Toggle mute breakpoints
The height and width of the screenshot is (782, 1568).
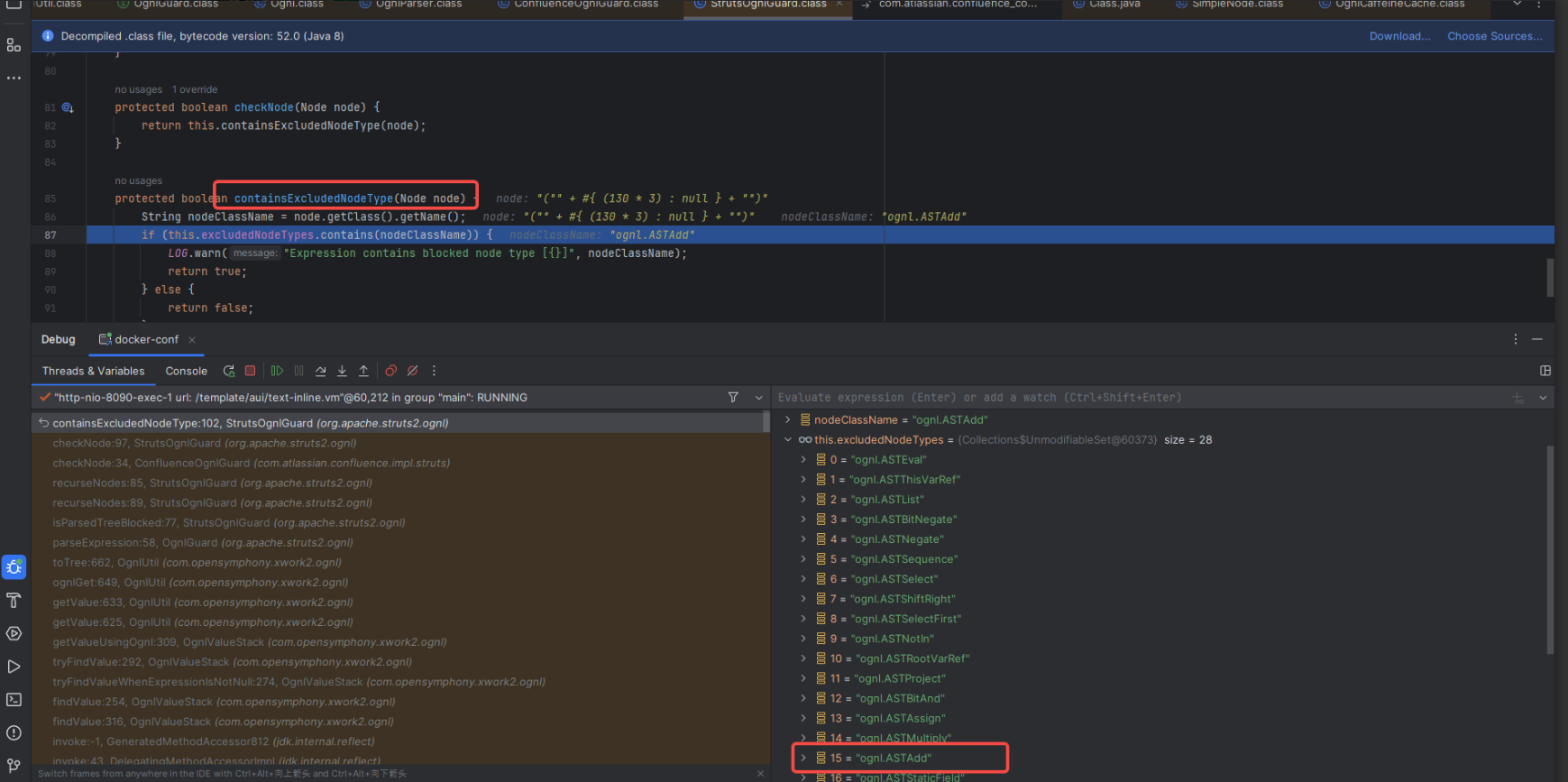click(412, 371)
